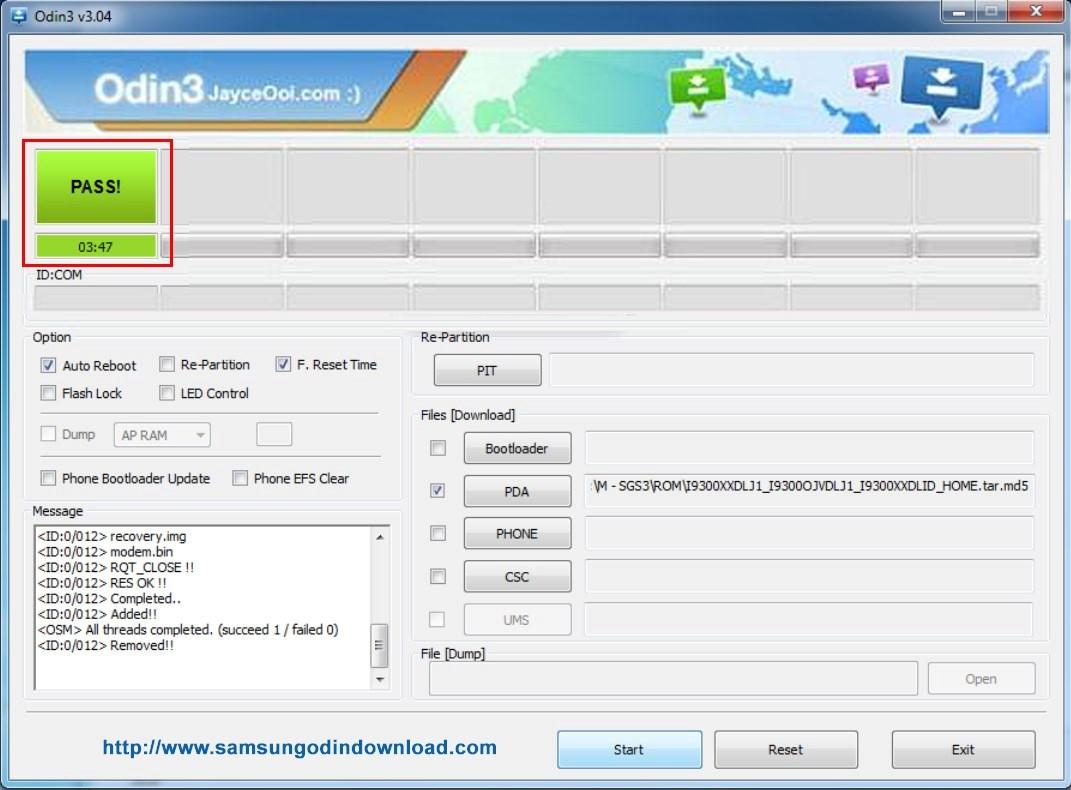
Task: Click the File Dump path field
Action: click(x=673, y=679)
